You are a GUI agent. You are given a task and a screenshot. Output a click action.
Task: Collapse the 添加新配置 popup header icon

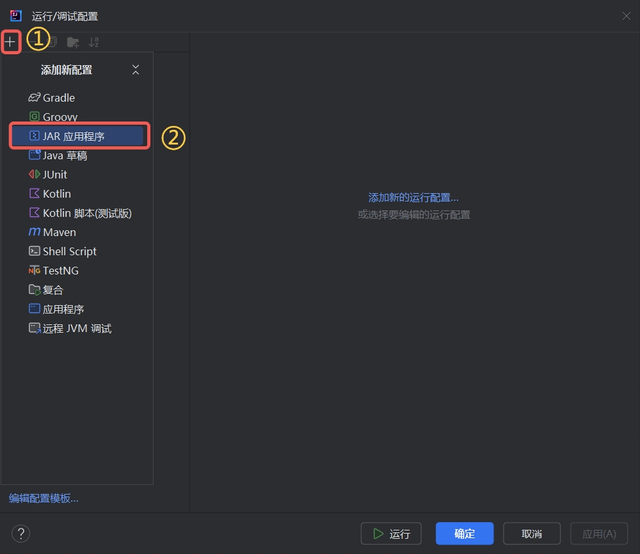[136, 70]
